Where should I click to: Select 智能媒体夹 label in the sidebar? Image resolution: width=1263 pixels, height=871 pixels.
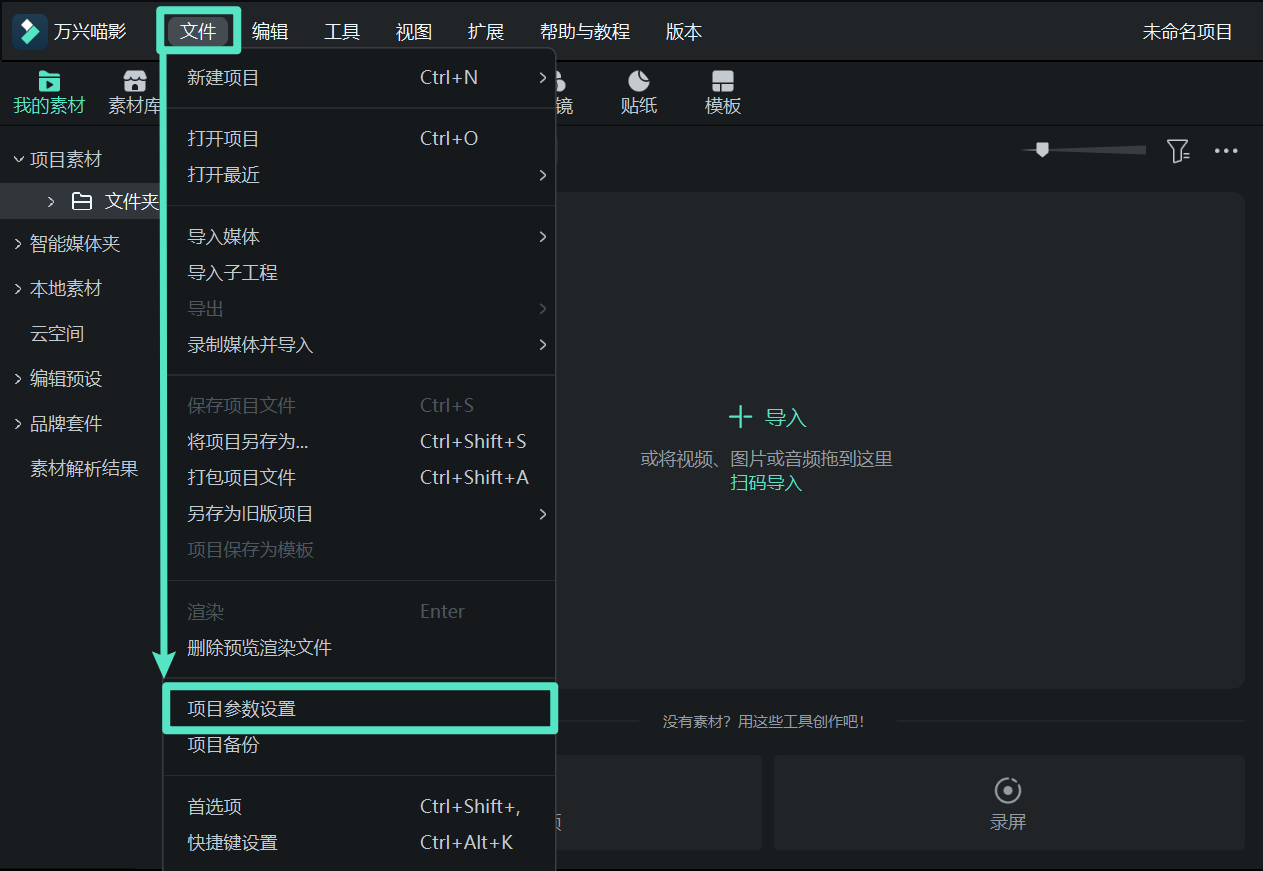75,243
